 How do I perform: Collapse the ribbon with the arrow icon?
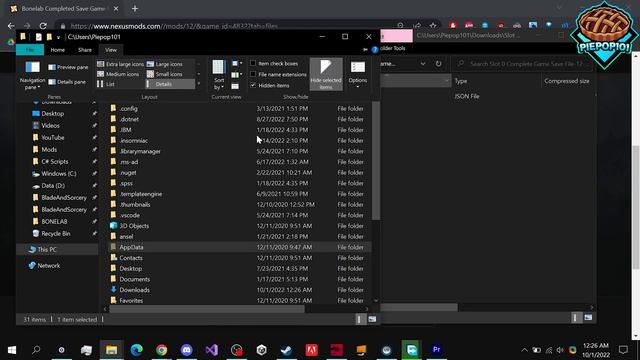(365, 50)
